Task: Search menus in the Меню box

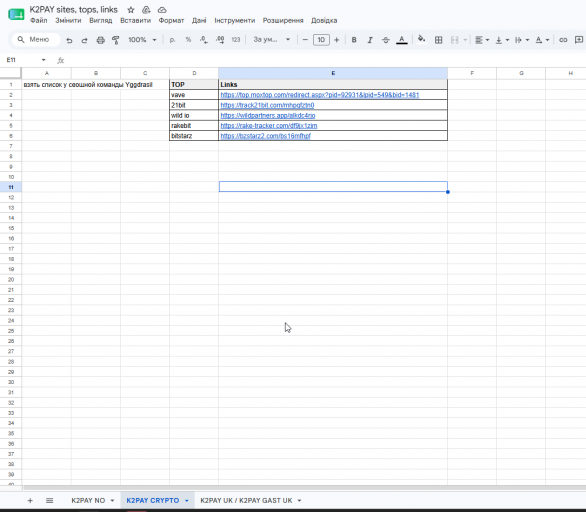Action: [36, 40]
